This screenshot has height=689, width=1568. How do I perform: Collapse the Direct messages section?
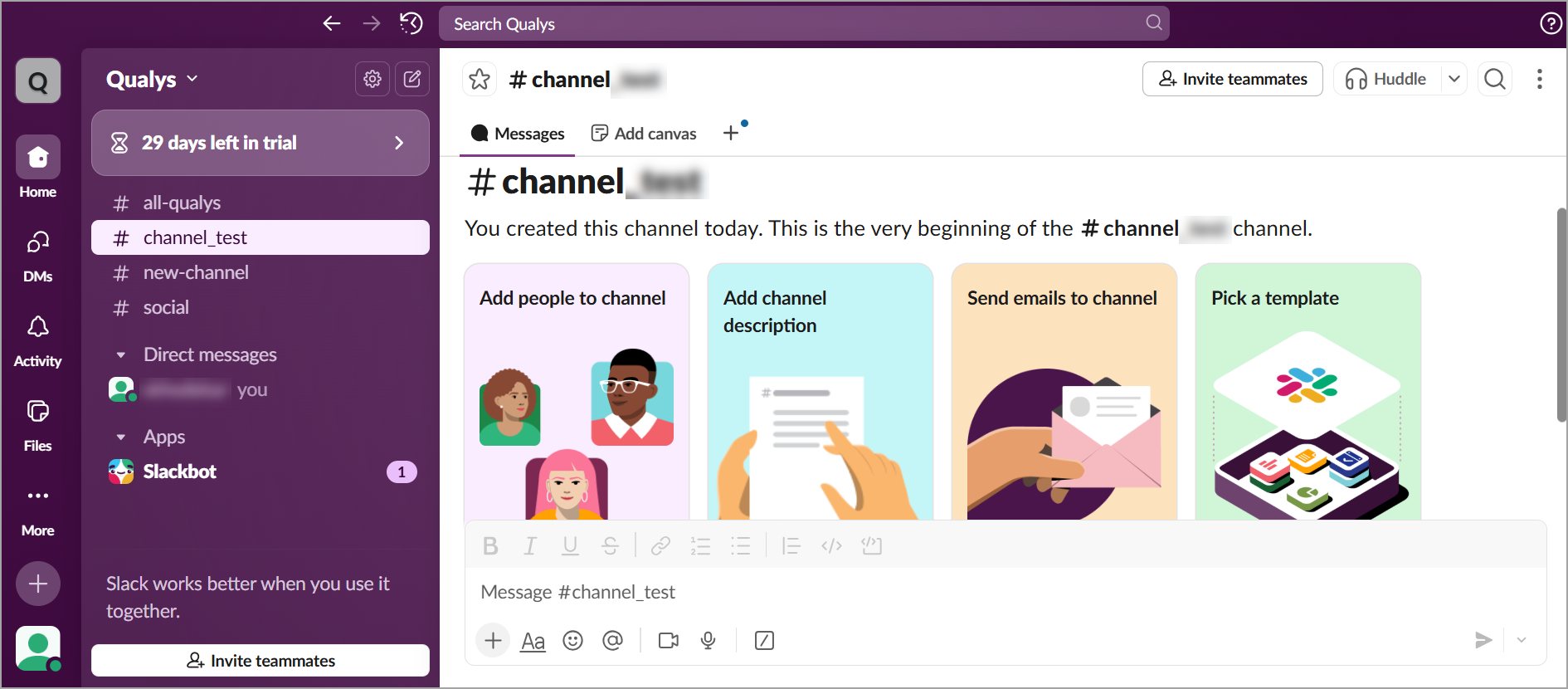[x=121, y=354]
